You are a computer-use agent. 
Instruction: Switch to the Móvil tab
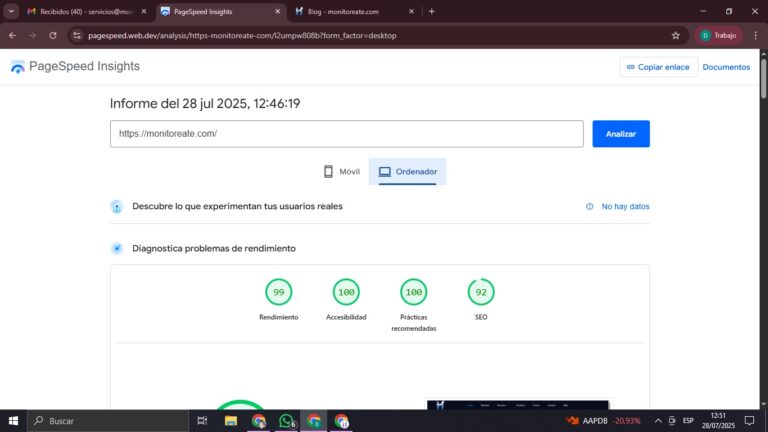pos(341,172)
